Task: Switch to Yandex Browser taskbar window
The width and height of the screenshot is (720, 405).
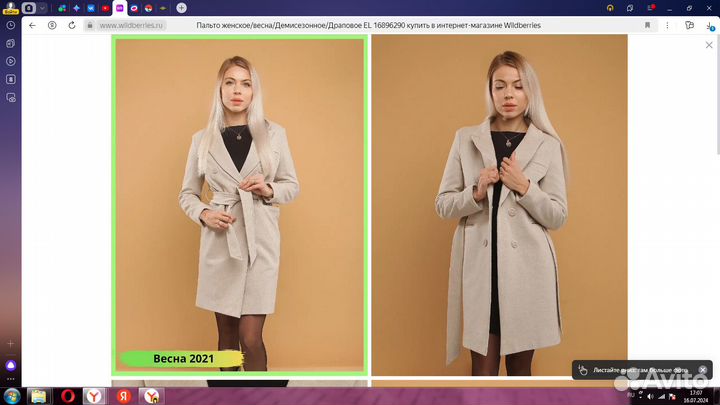Action: pos(94,396)
